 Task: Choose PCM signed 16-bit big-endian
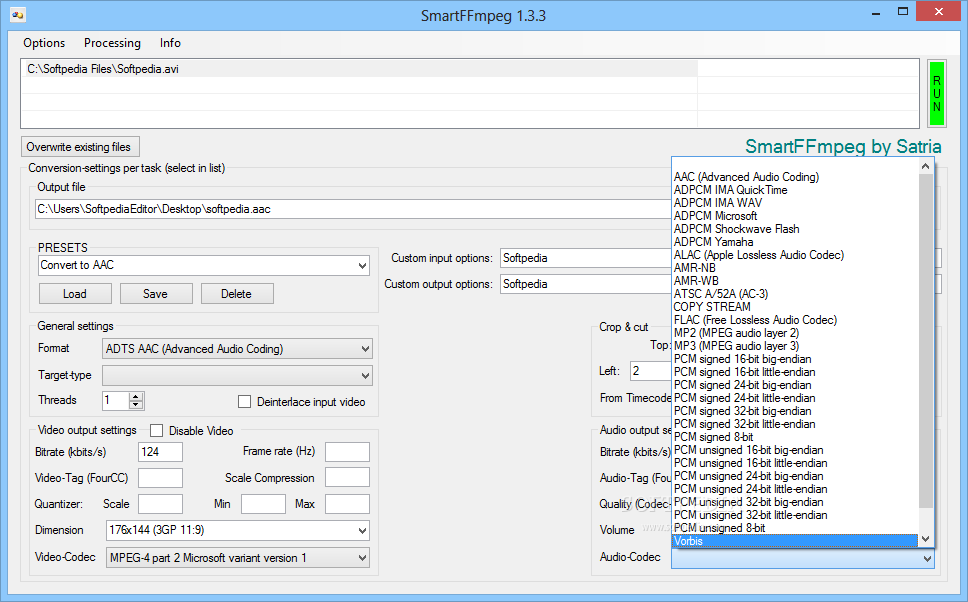pyautogui.click(x=795, y=359)
